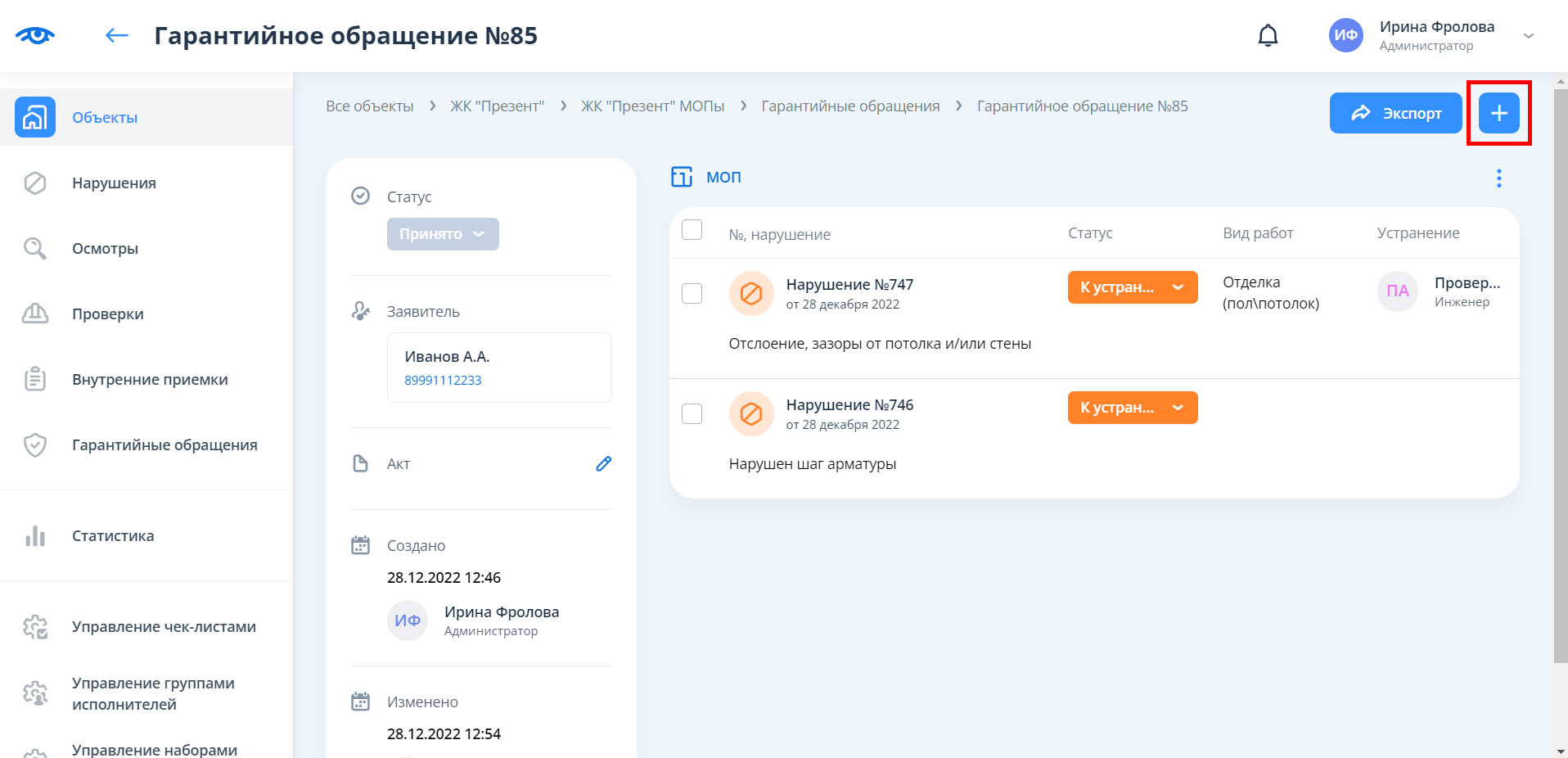Navigate to Гарантийные обращения breadcrumb
Screen dimensions: 1568x758
(850, 106)
